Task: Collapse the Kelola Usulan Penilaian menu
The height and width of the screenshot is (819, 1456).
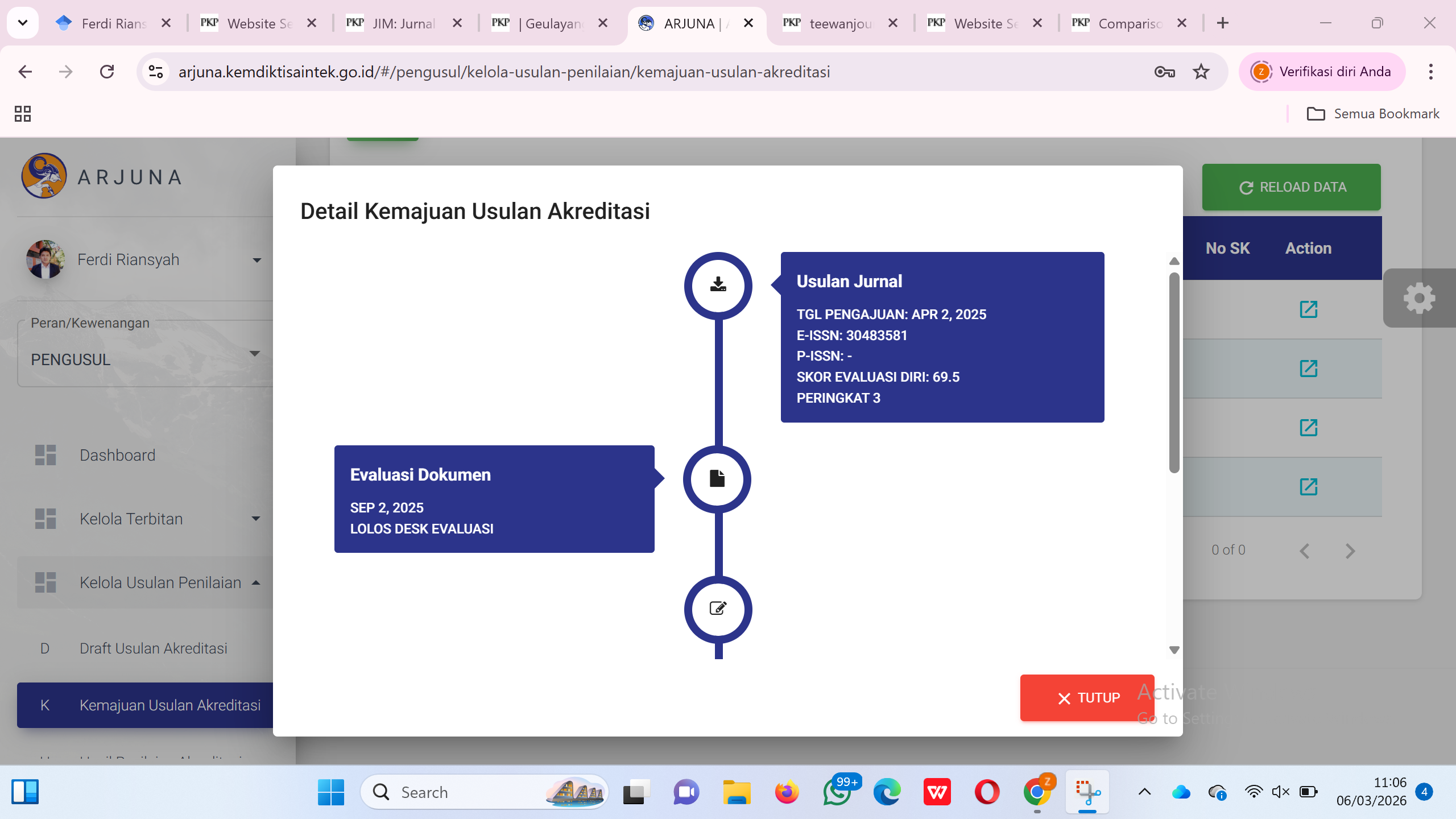Action: pos(255,582)
